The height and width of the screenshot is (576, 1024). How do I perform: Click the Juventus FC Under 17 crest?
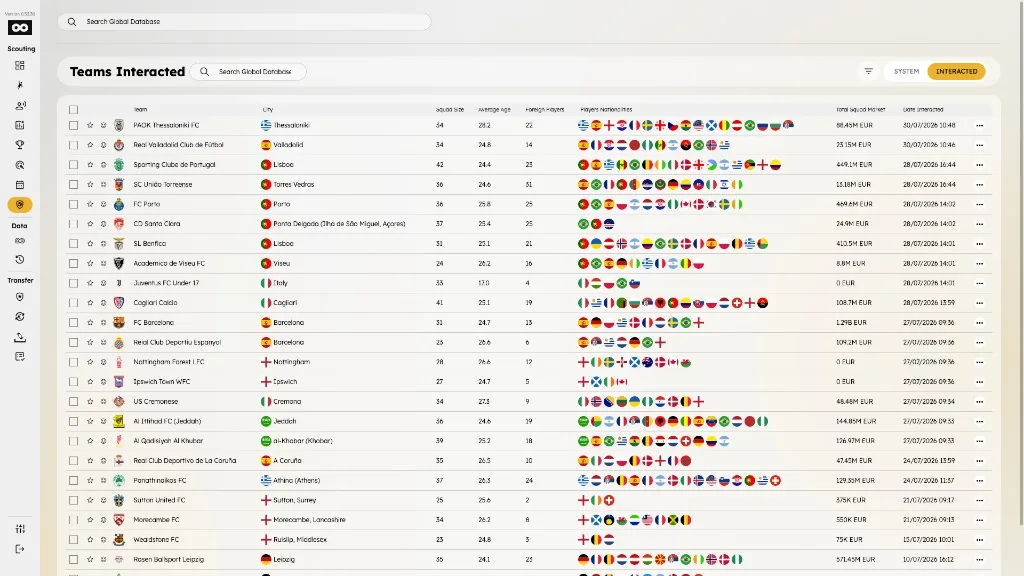119,283
